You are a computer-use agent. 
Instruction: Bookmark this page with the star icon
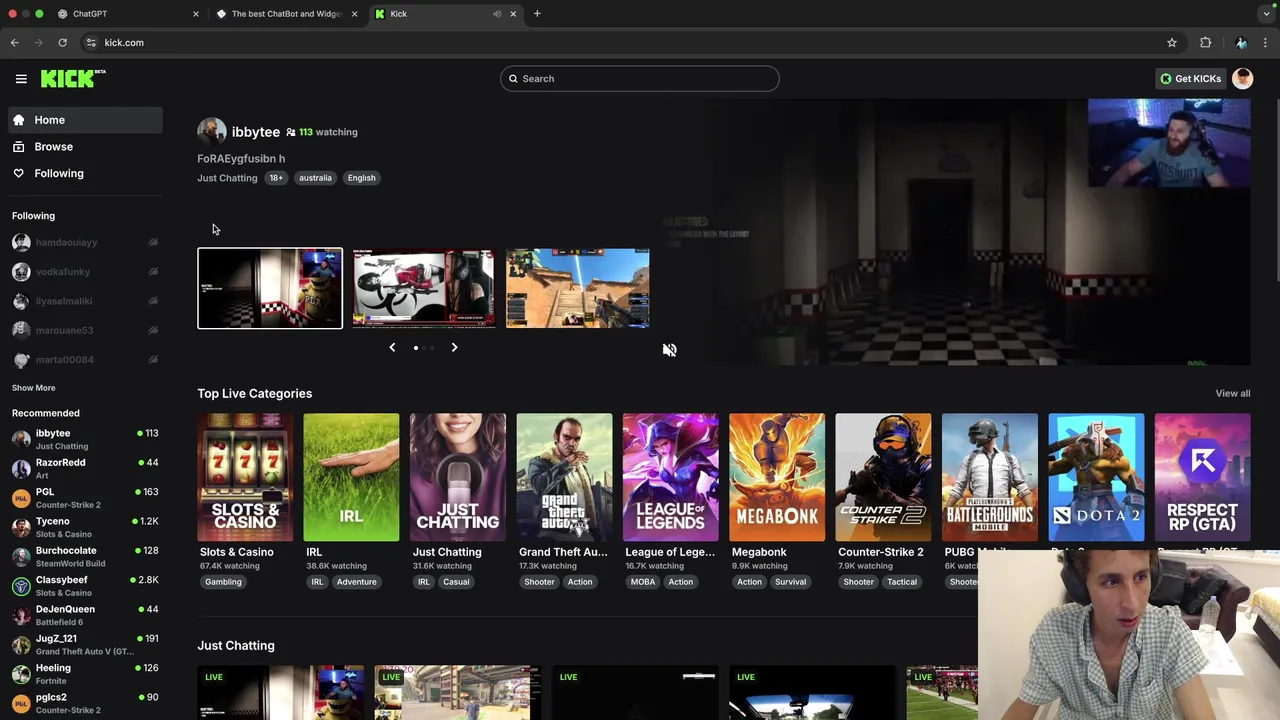1172,43
